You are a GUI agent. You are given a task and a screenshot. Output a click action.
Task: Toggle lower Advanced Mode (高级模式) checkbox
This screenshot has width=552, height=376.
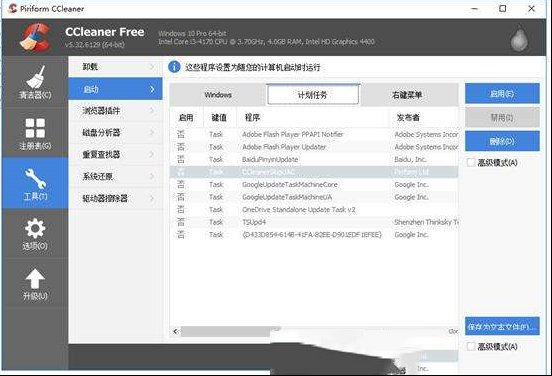(471, 346)
